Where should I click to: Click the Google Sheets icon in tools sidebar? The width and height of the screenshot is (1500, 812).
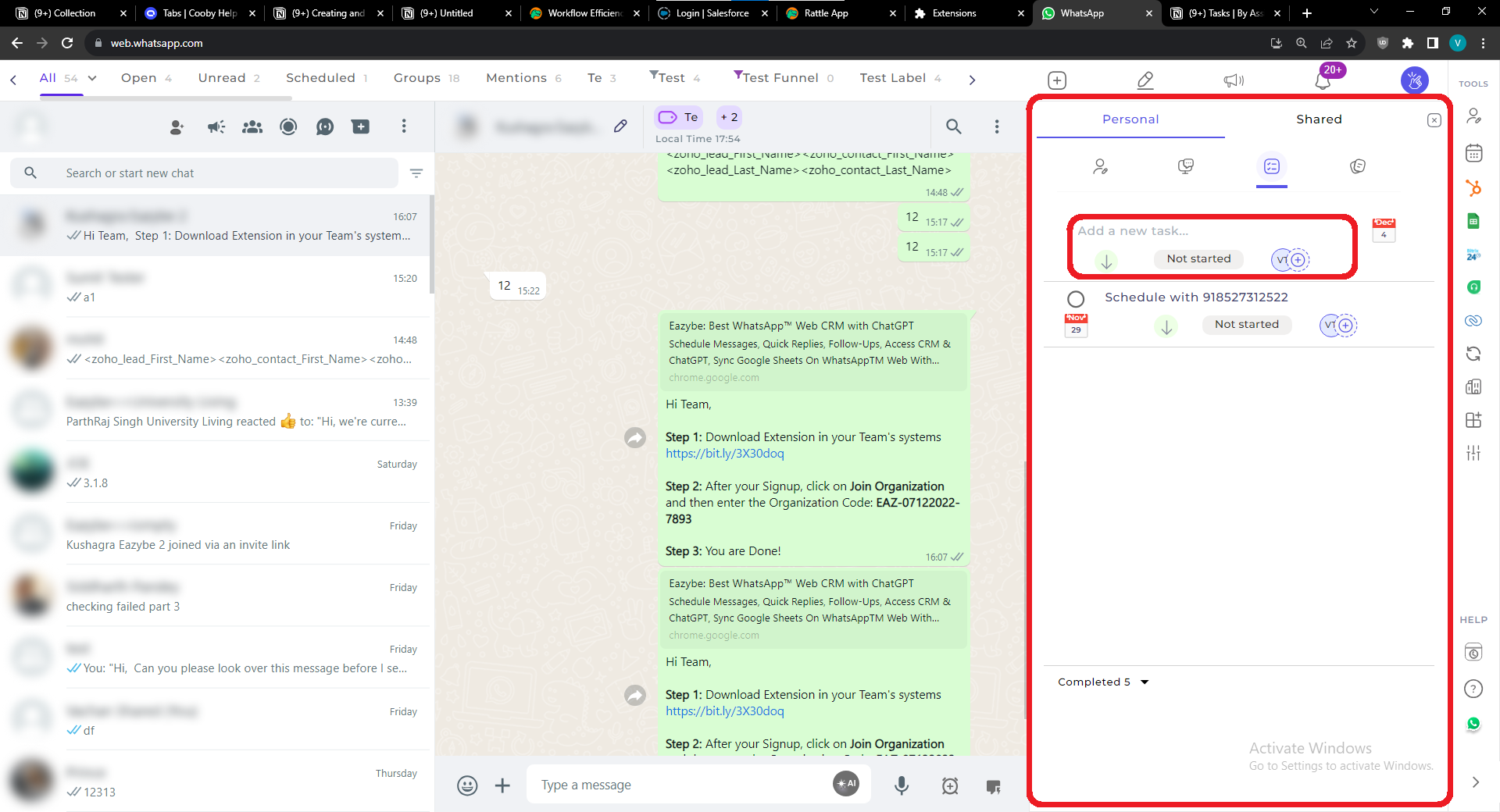coord(1473,222)
